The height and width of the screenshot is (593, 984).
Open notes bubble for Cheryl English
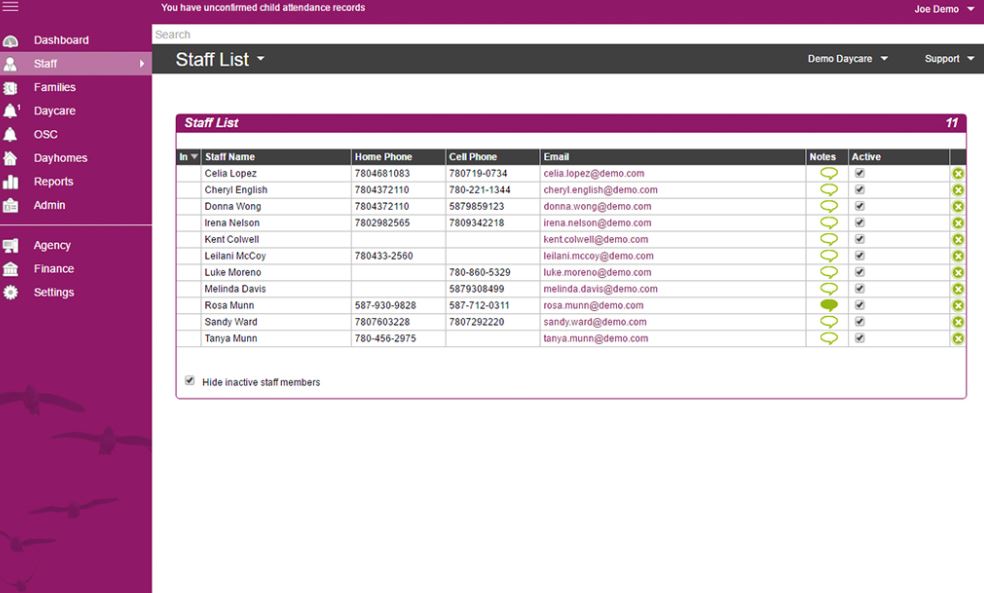click(x=829, y=190)
